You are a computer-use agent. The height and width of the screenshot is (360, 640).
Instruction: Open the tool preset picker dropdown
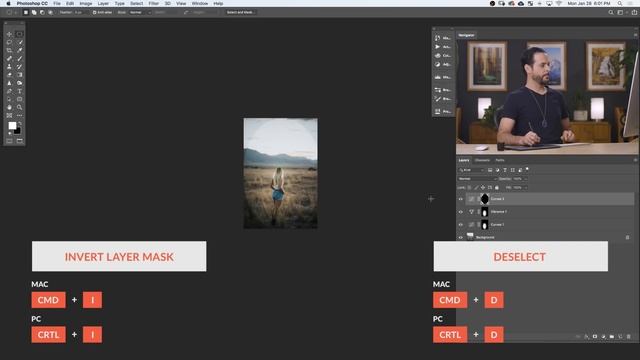16,13
